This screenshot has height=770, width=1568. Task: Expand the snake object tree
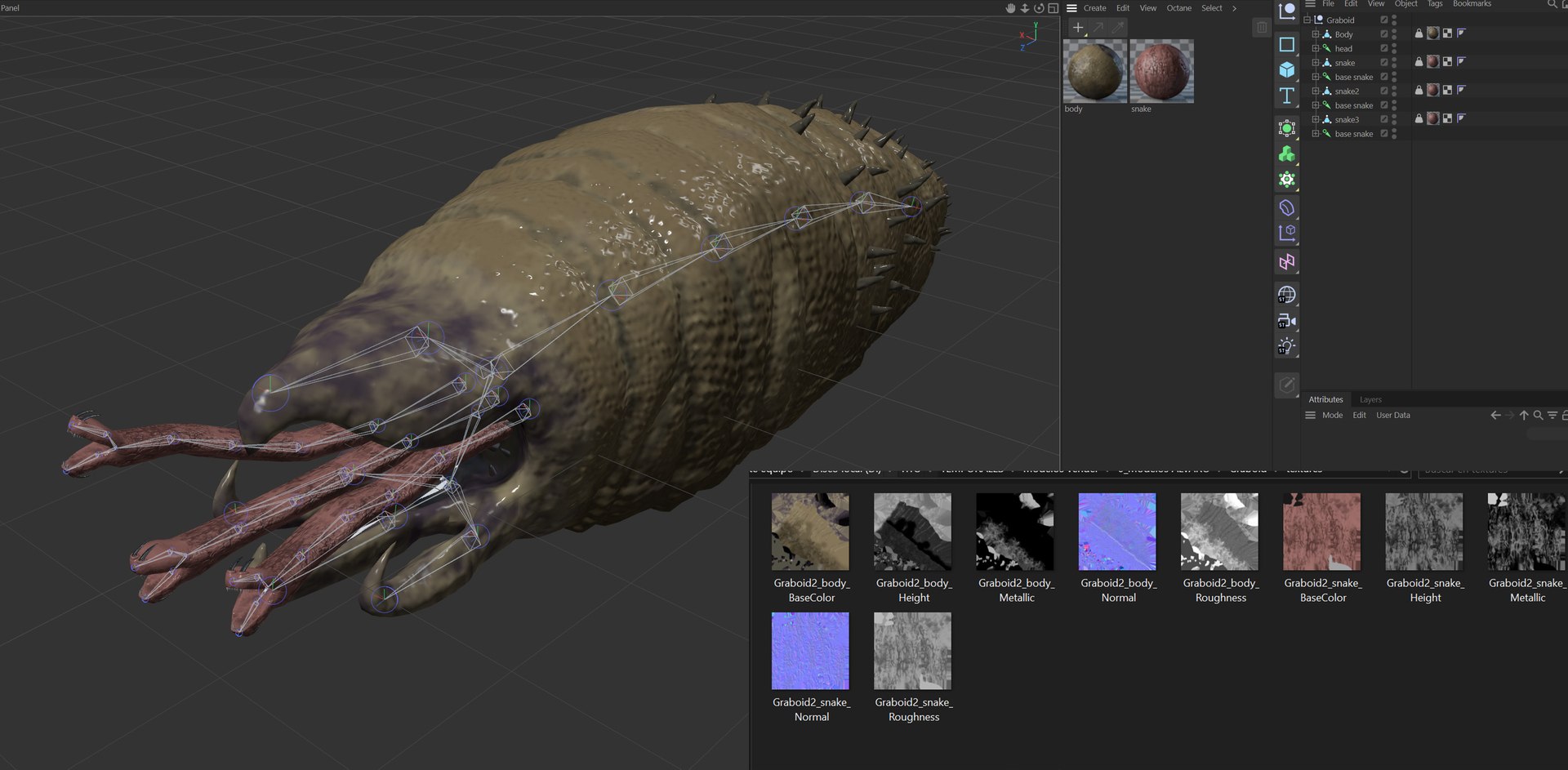pos(1315,62)
